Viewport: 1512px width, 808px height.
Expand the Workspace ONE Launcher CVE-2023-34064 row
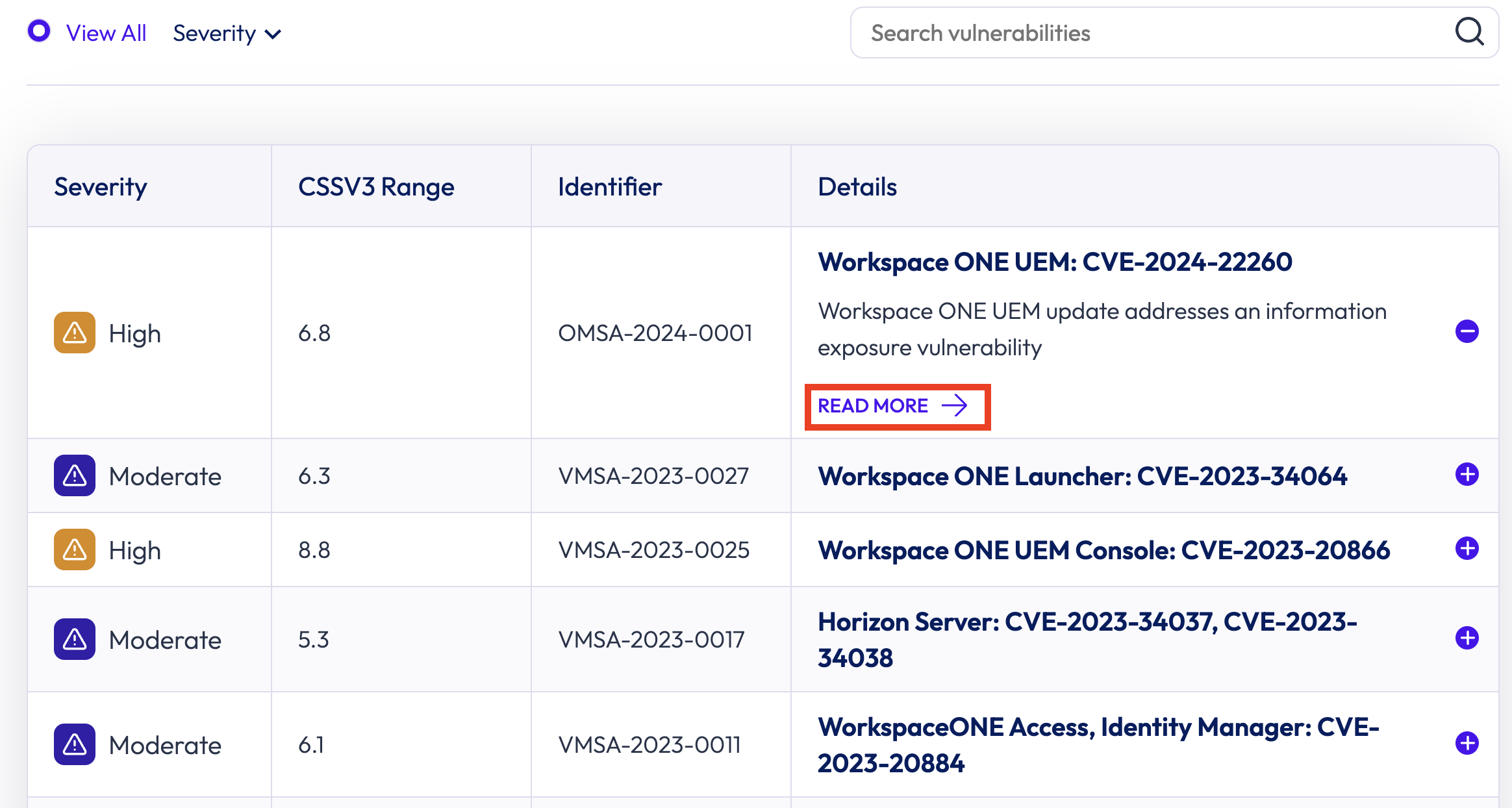[x=1467, y=474]
